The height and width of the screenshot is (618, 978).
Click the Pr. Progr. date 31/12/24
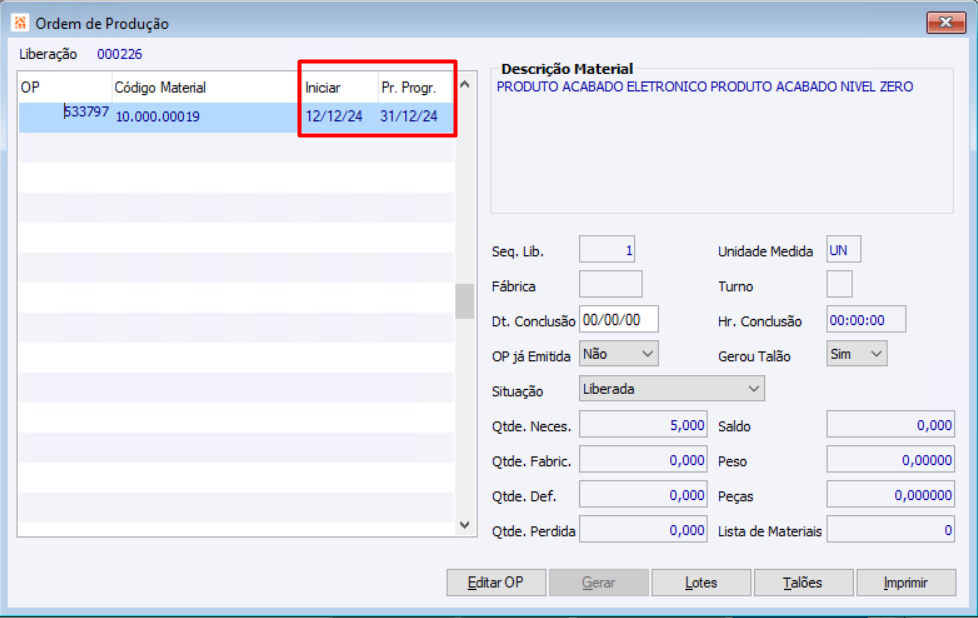click(409, 116)
